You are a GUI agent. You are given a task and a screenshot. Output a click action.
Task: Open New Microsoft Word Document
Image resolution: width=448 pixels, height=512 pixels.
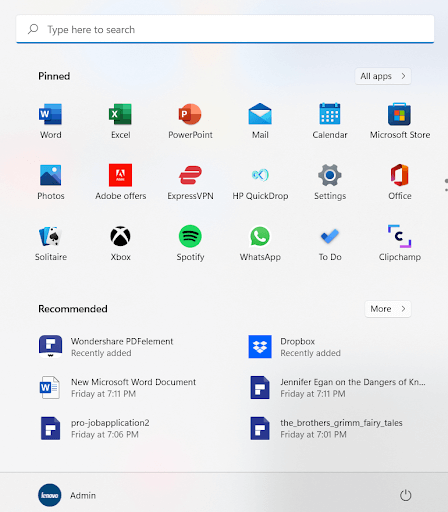[x=117, y=388]
